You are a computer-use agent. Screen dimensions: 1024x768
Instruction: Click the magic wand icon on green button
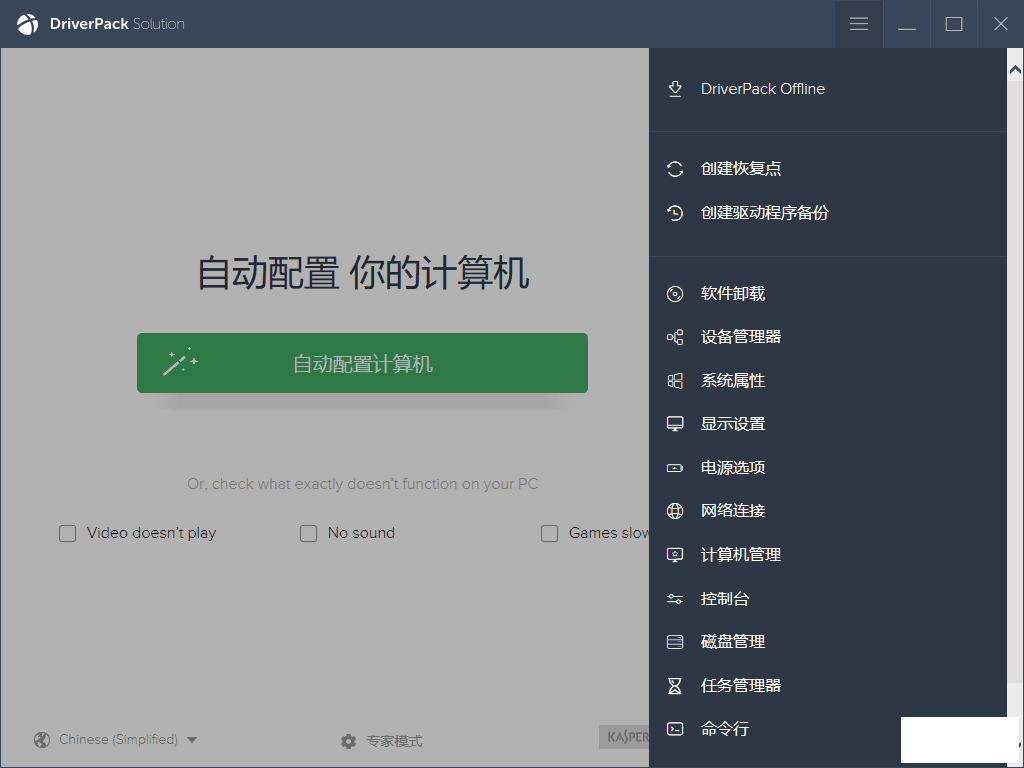pos(180,362)
